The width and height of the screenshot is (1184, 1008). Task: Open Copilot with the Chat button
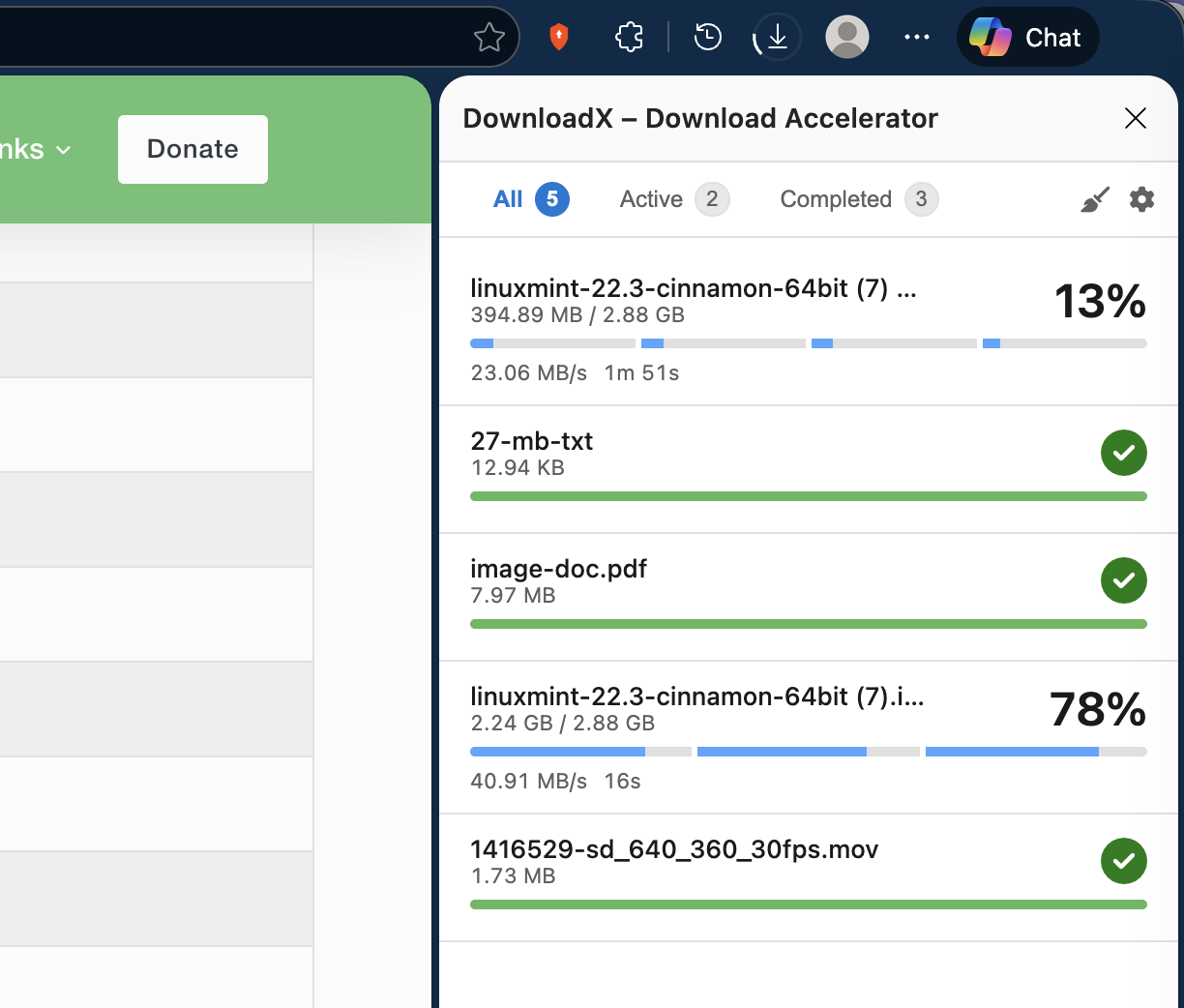click(1027, 37)
